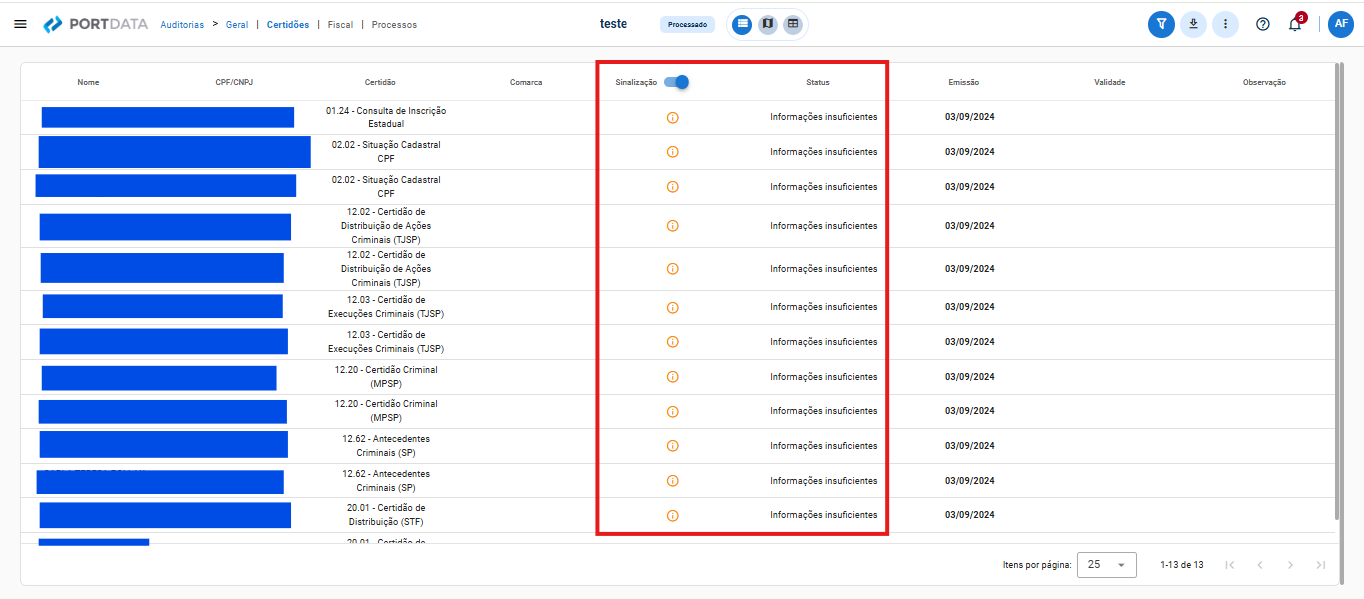Click info icon for 20.01 Certidão de Distribuição (STF) row
Screen dimensions: 1364x599
point(672,516)
